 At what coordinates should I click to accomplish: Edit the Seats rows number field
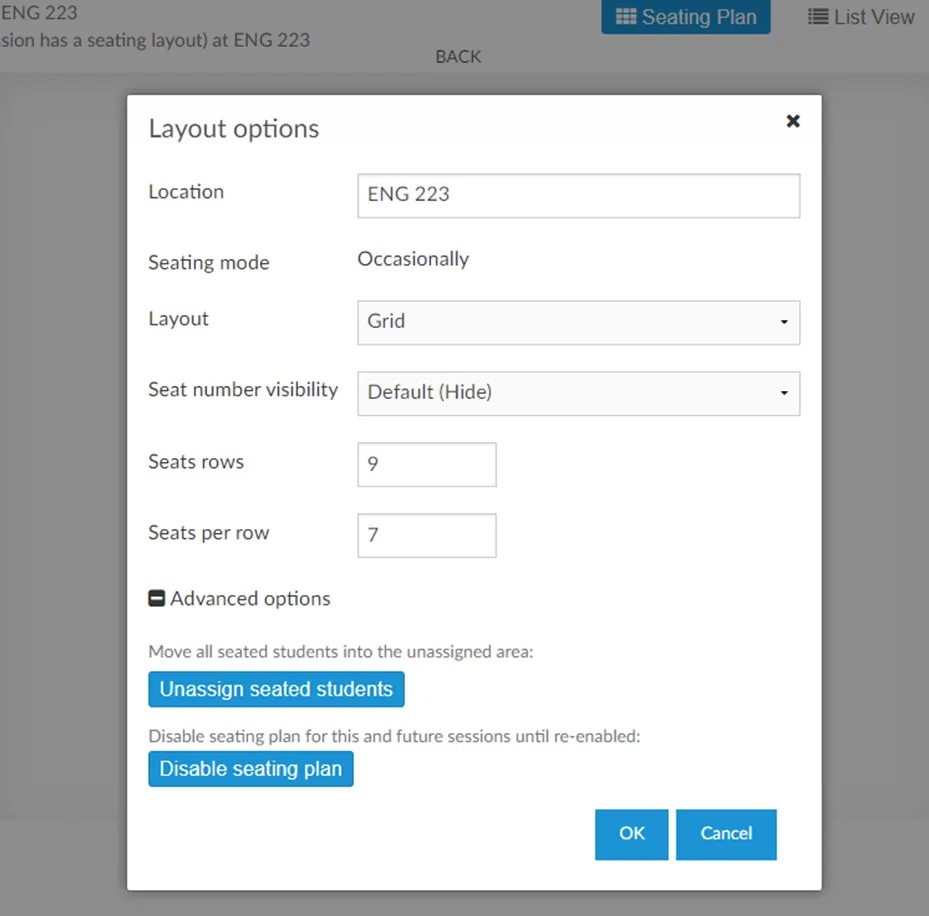[x=427, y=465]
